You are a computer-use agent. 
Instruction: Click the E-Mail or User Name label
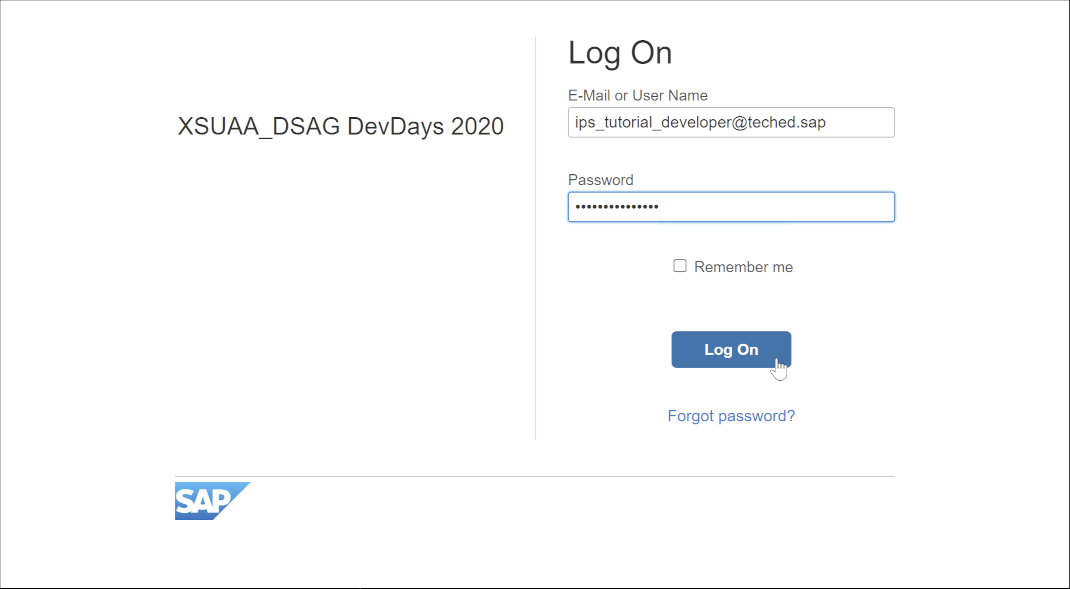[637, 96]
